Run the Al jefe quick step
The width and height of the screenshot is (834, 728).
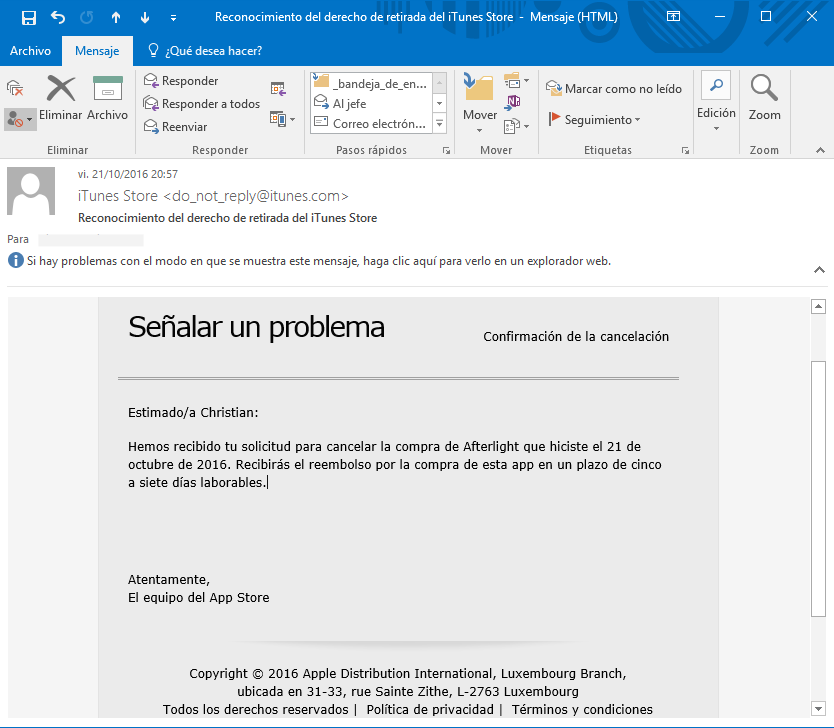[x=371, y=104]
